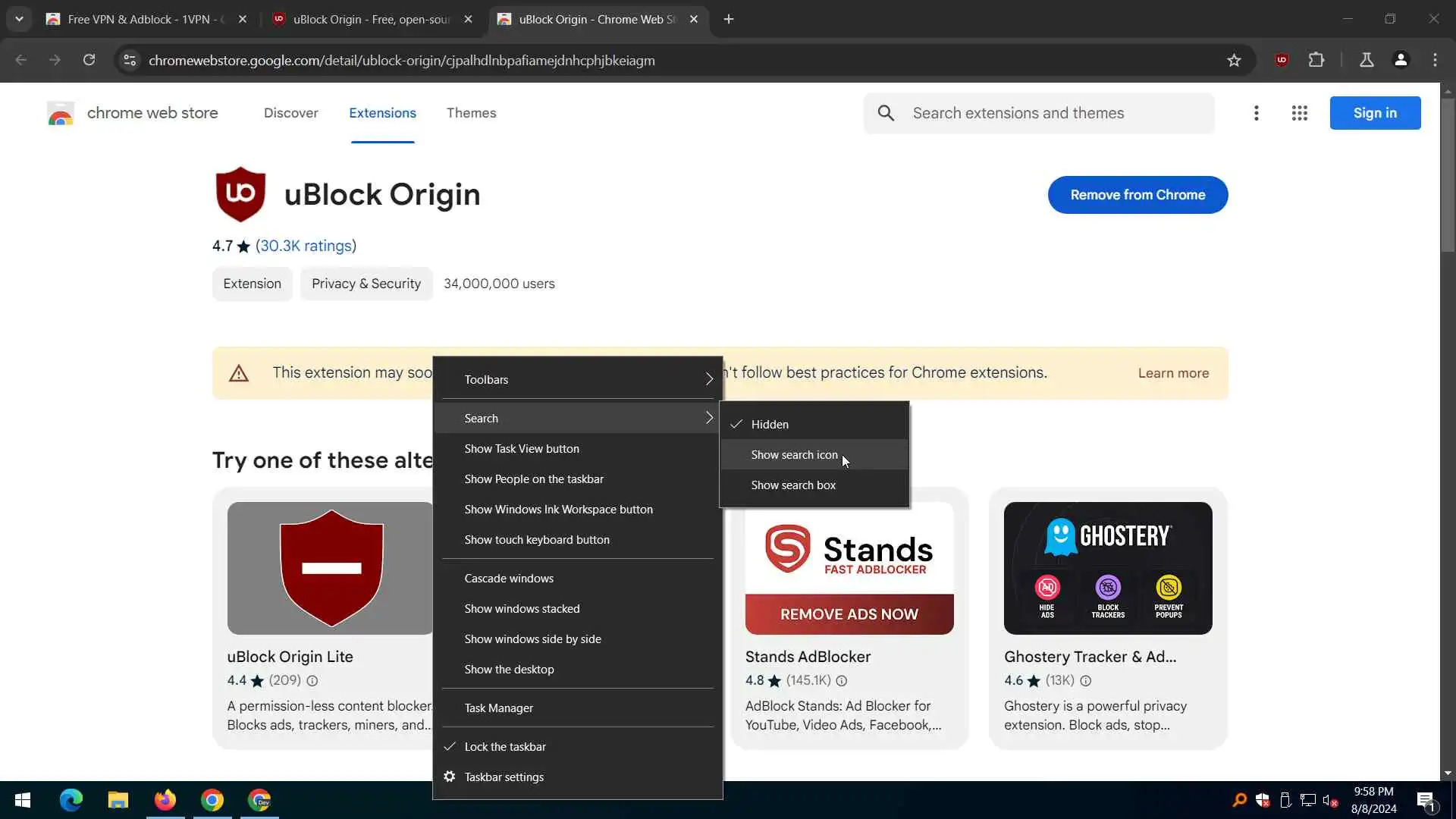Screen dimensions: 1456x819
Task: Click Remove from Chrome button
Action: click(x=1137, y=195)
